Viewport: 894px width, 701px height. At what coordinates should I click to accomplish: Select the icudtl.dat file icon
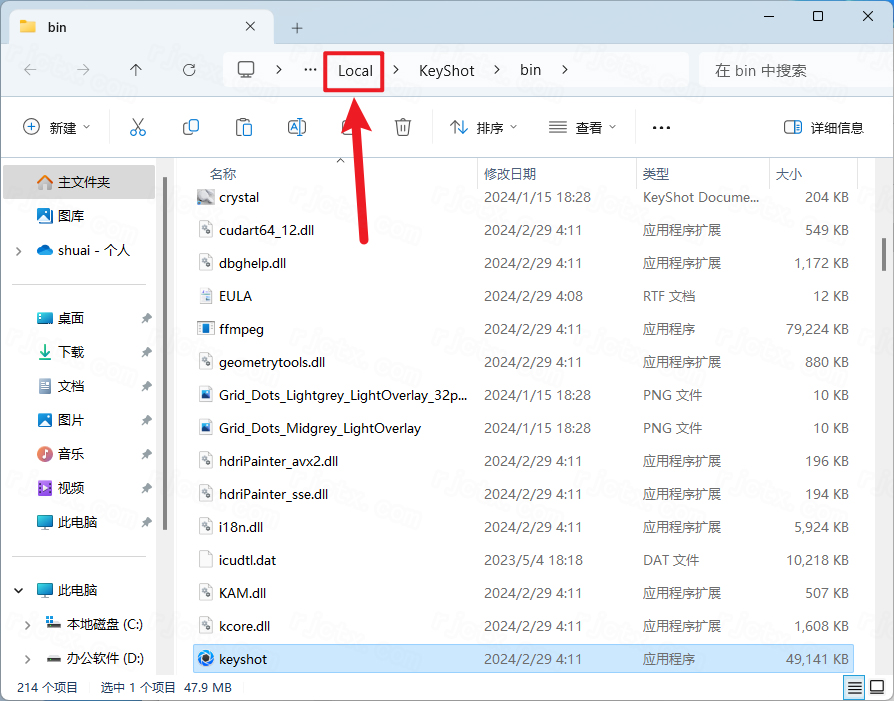[205, 560]
